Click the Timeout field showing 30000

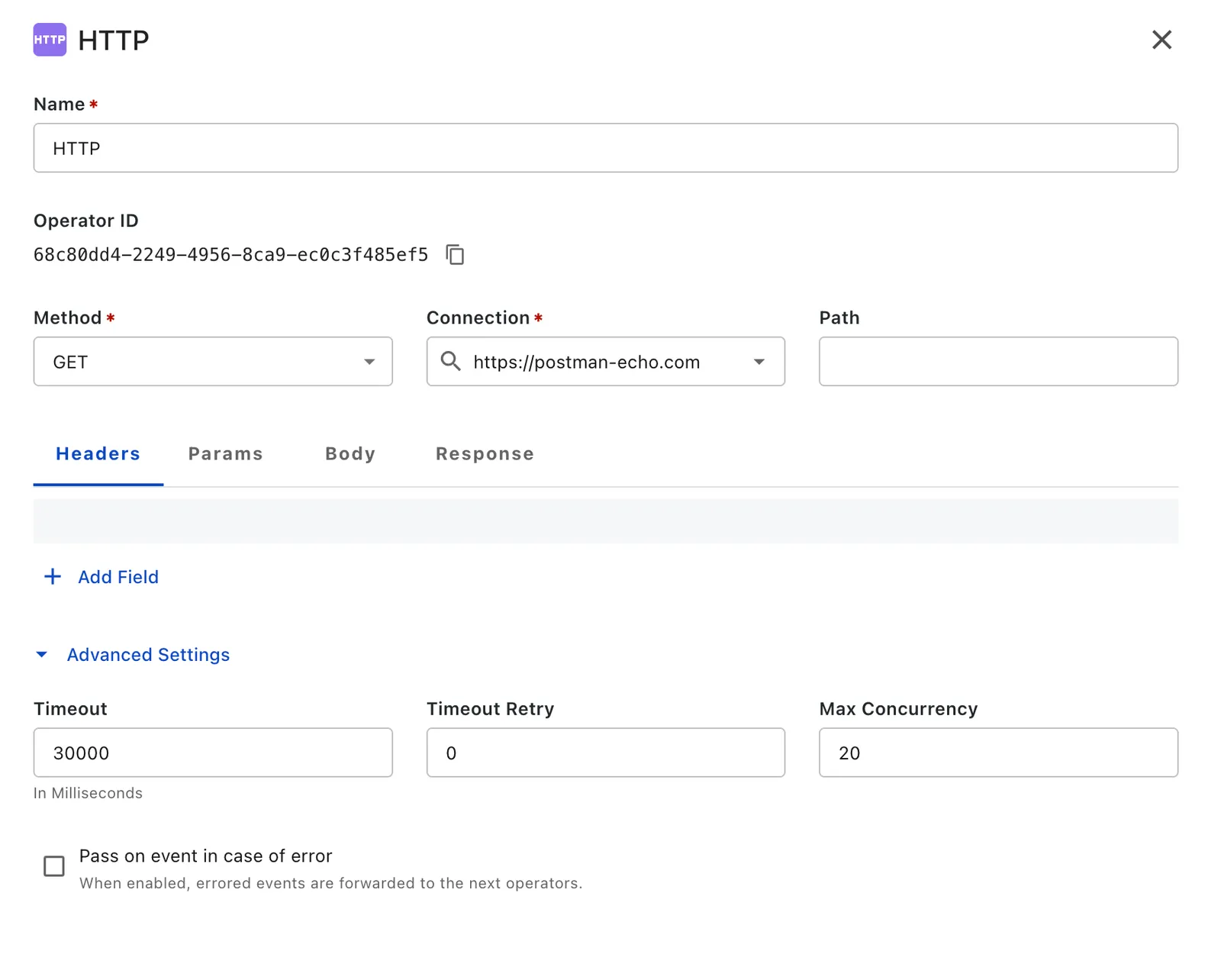[213, 753]
